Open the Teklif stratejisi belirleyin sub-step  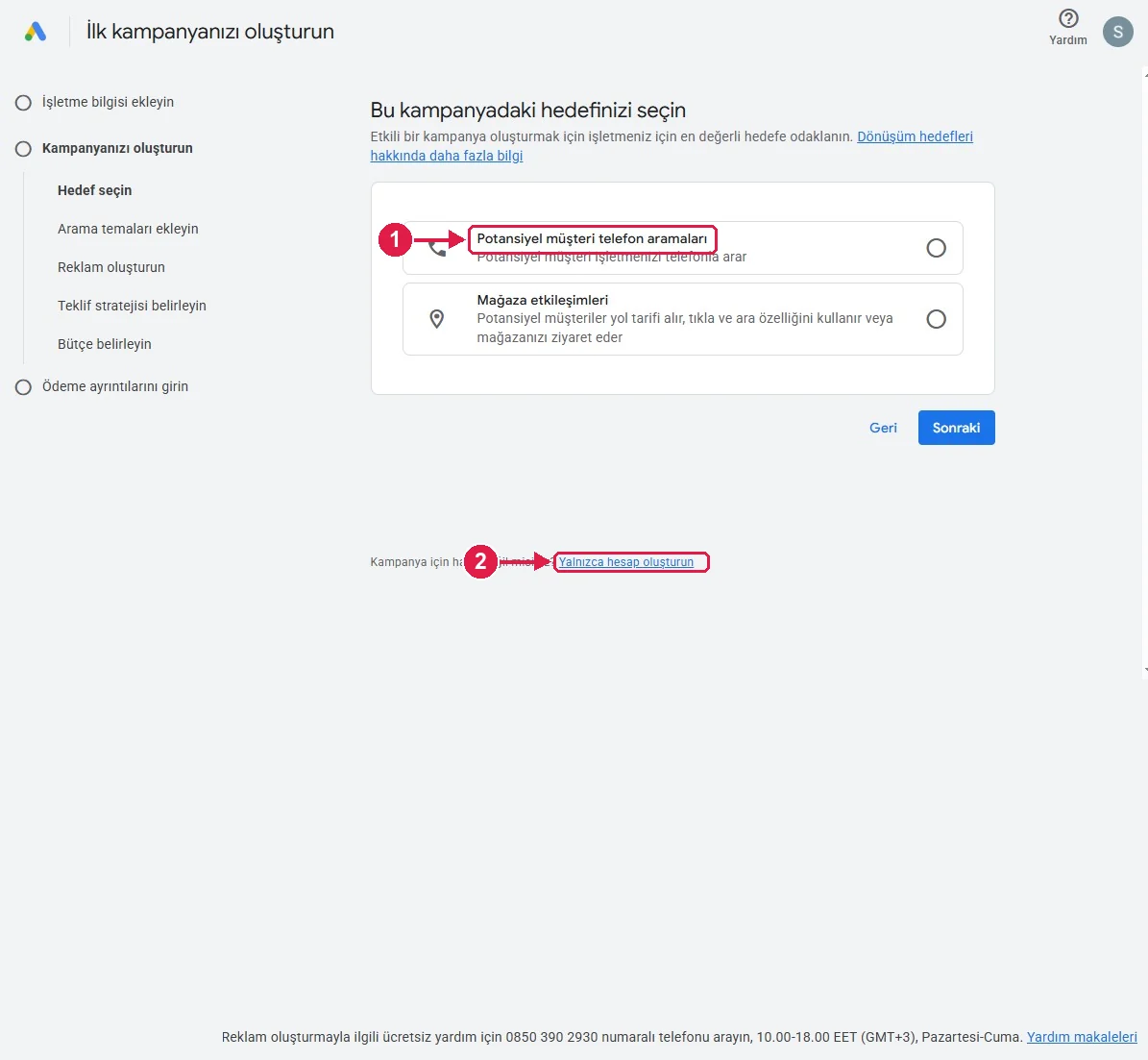point(132,306)
